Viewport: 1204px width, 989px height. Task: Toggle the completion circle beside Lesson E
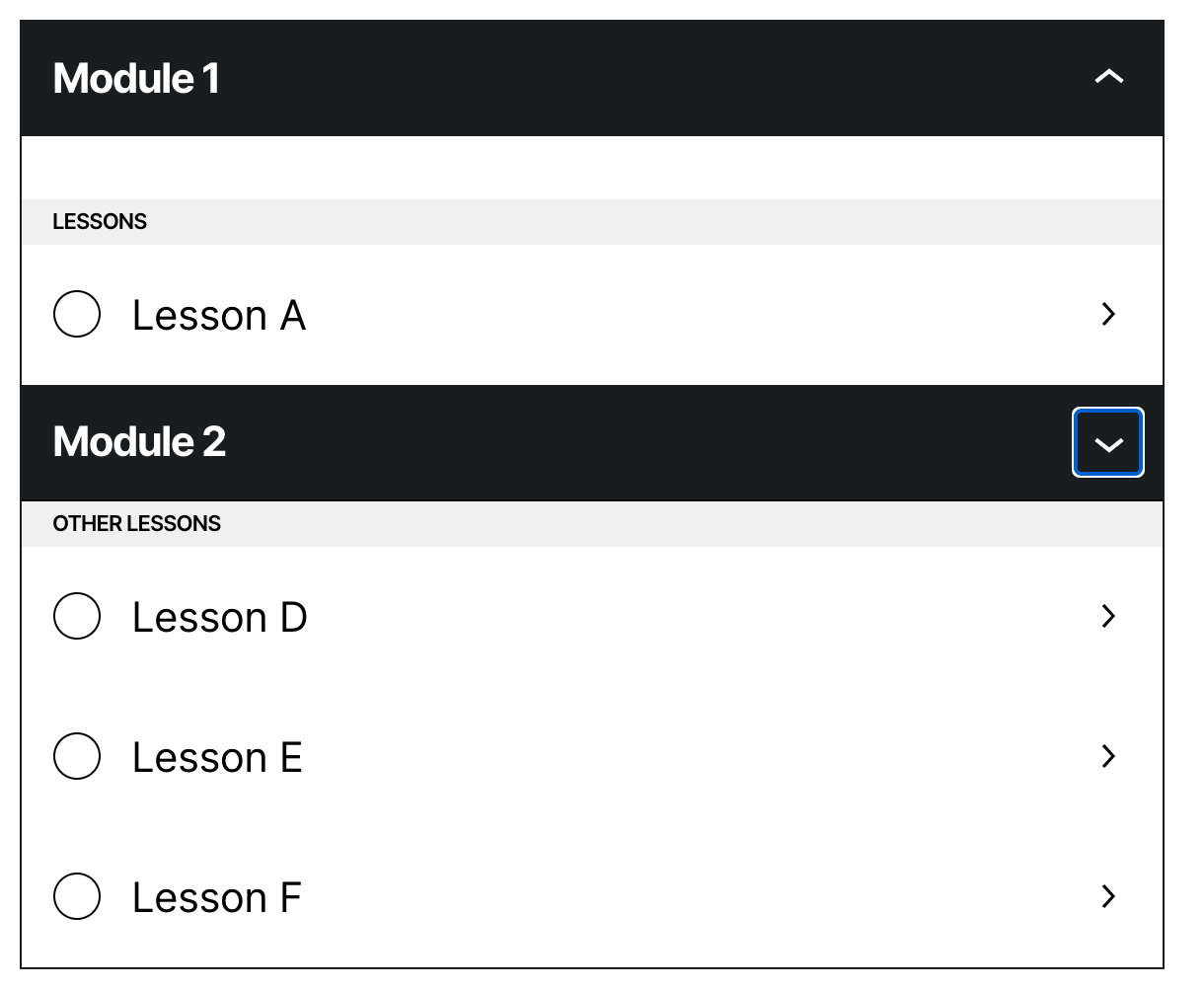(x=76, y=757)
